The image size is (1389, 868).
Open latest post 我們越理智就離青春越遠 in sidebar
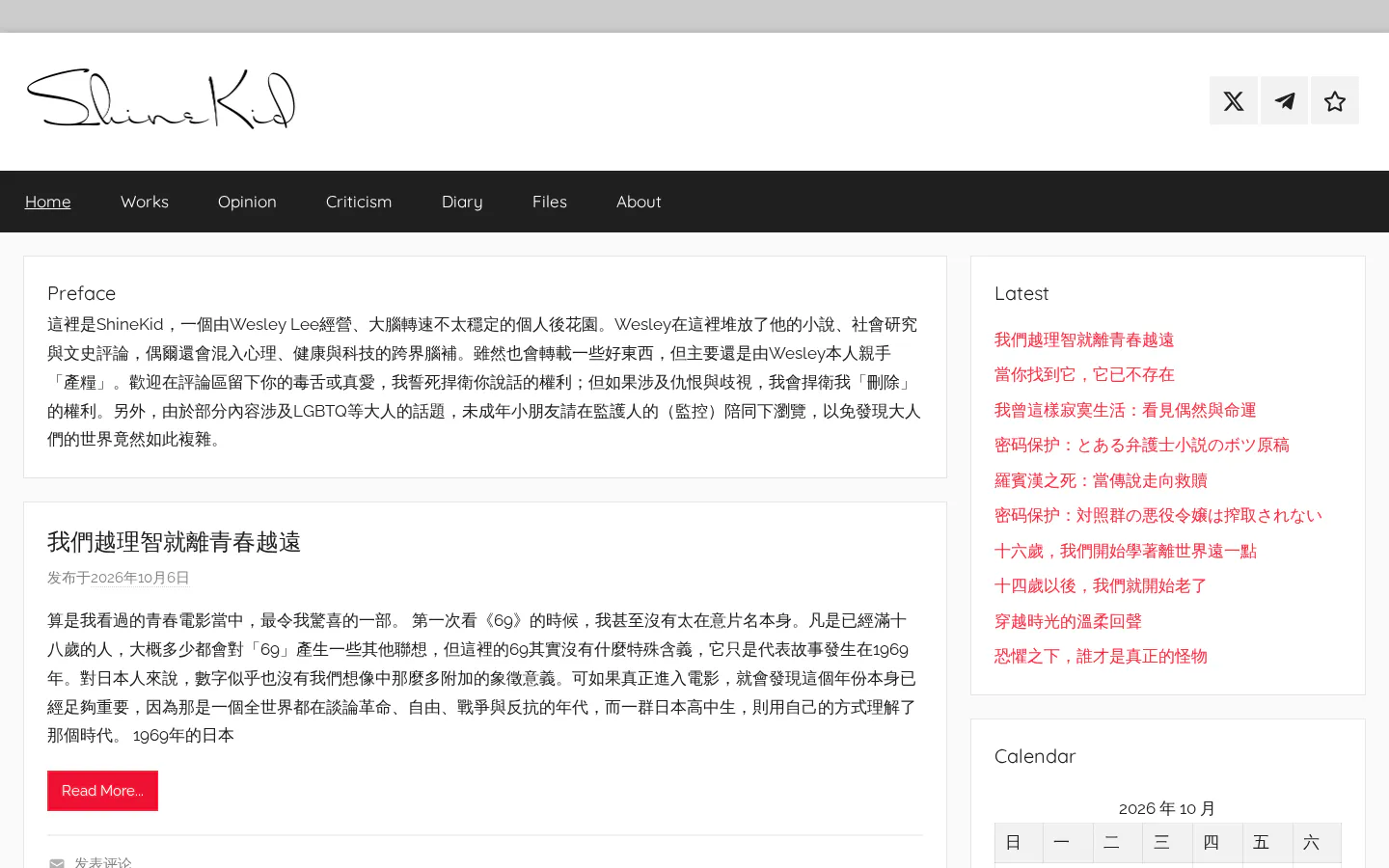1084,339
